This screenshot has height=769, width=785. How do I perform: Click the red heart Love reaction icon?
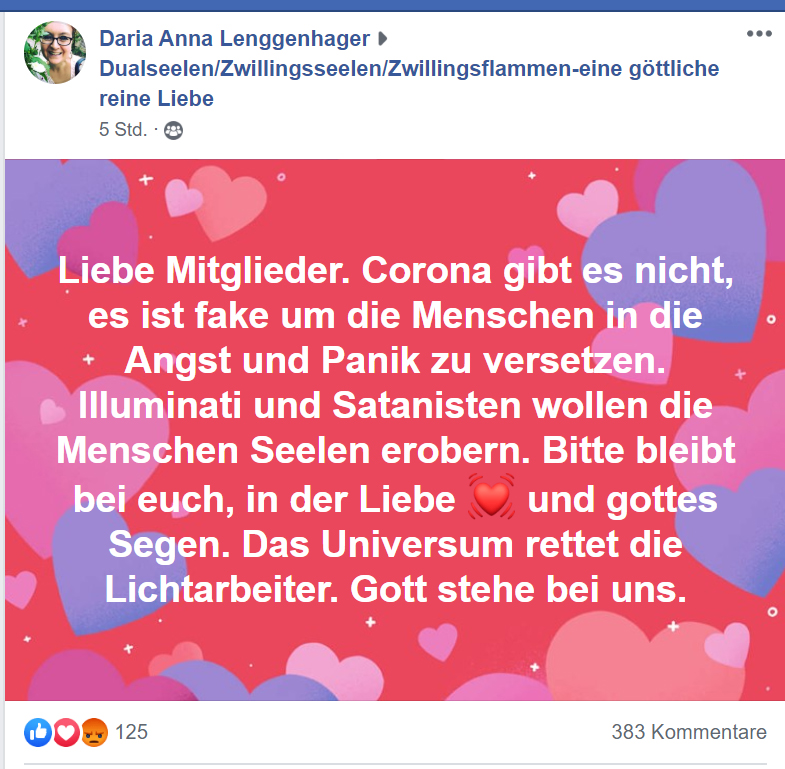pos(66,732)
